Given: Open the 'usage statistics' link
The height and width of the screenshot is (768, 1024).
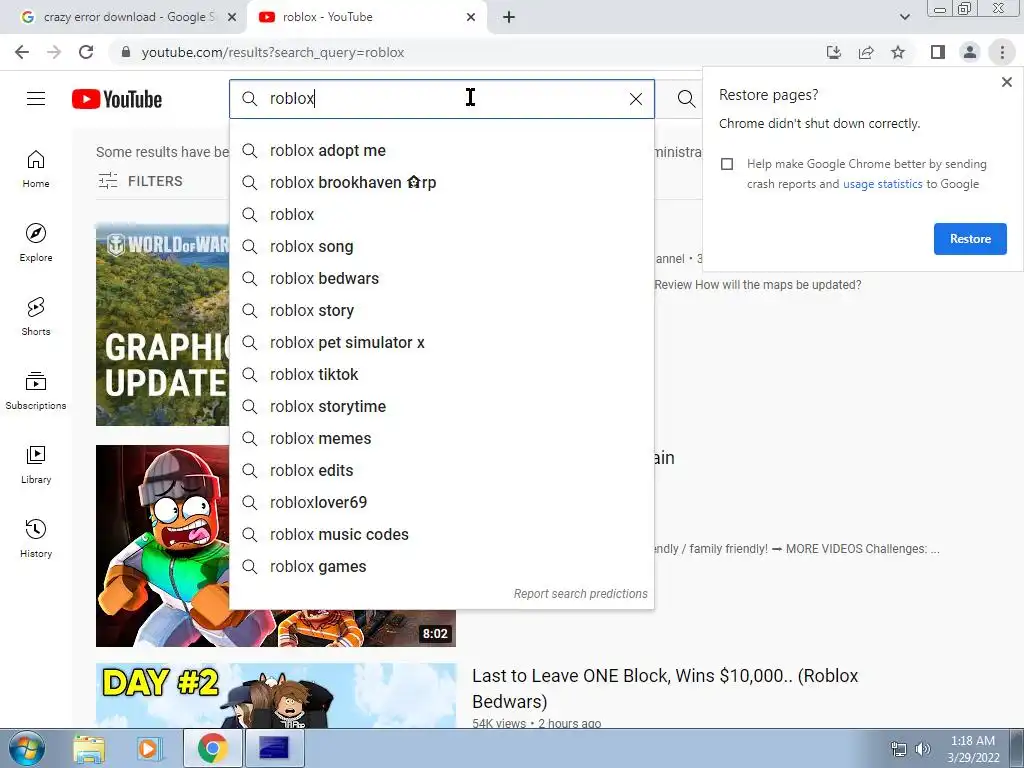Looking at the screenshot, I should (x=882, y=184).
